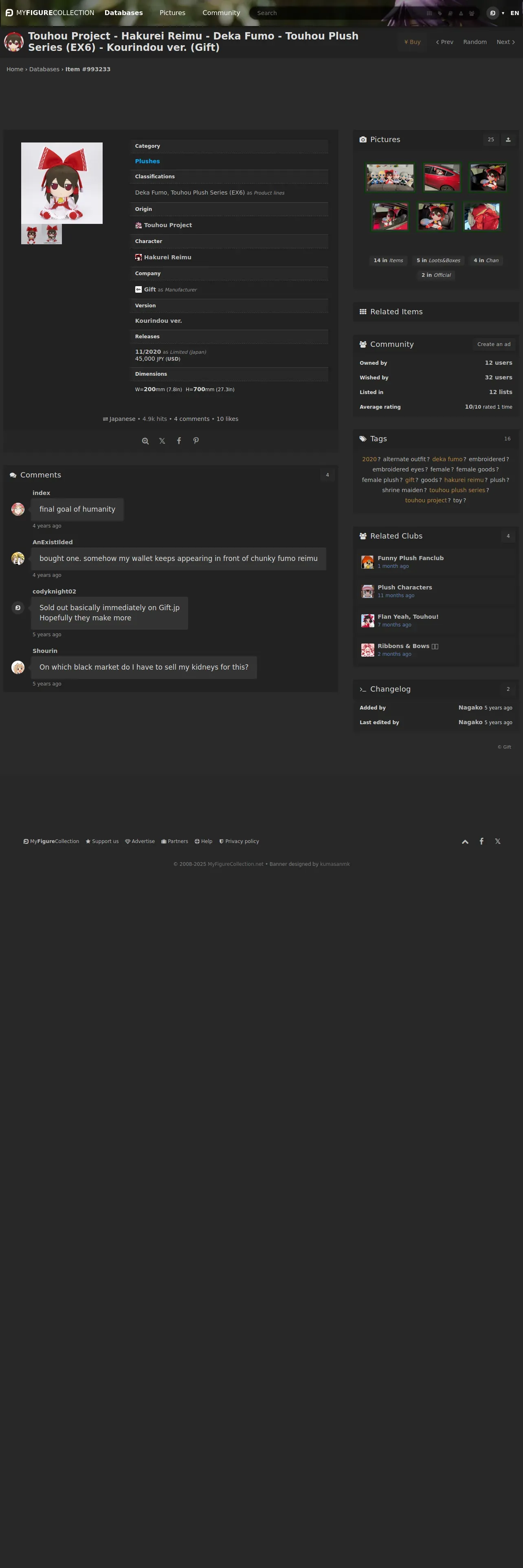View the 12 users who own it
This screenshot has width=523, height=1568.
tap(498, 363)
